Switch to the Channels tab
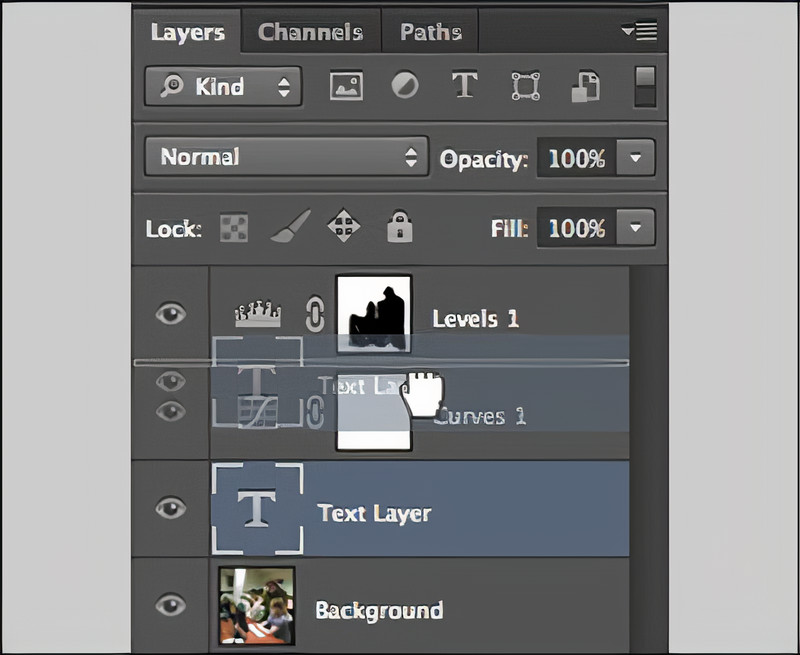800x655 pixels. coord(310,31)
